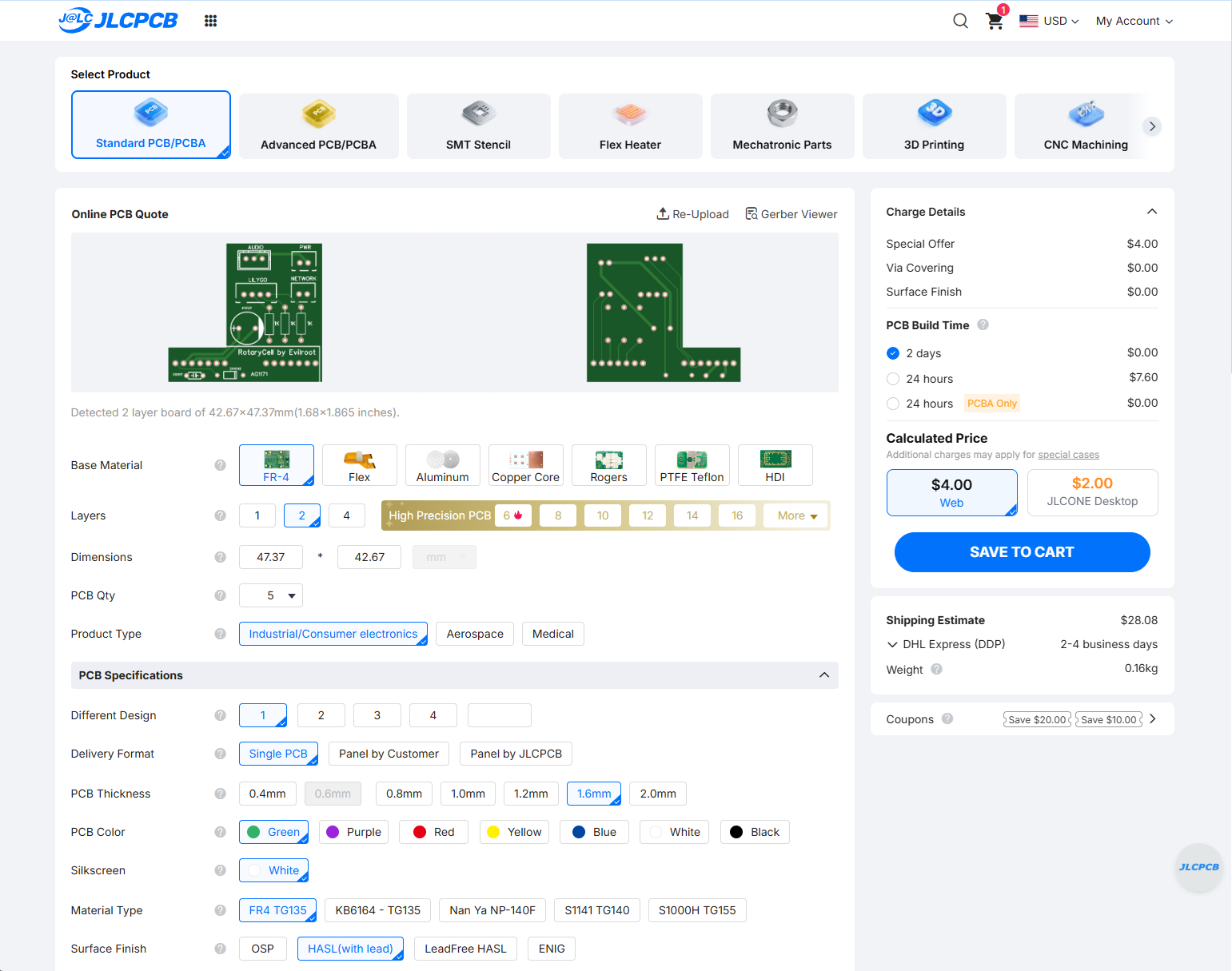Click help icon beside Delivery Format
The image size is (1232, 971).
[x=220, y=754]
